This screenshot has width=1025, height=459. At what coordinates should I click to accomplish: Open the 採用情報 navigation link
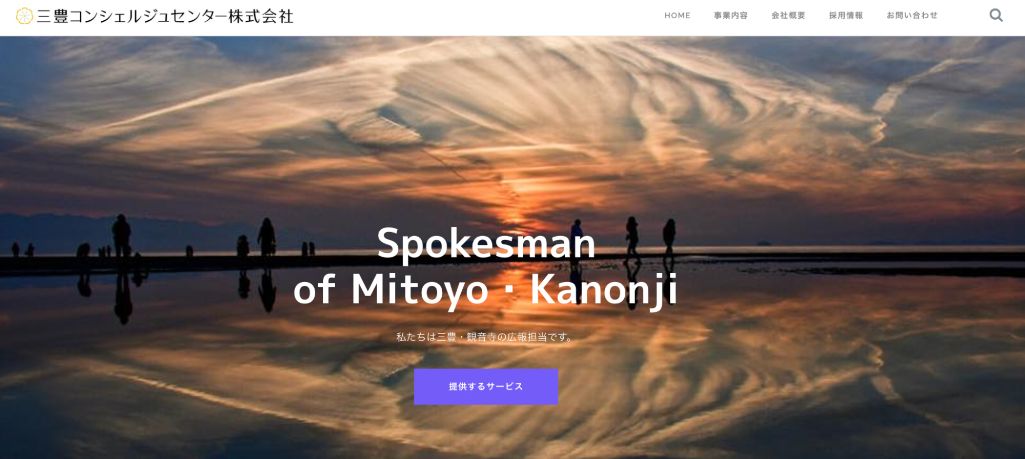[846, 16]
